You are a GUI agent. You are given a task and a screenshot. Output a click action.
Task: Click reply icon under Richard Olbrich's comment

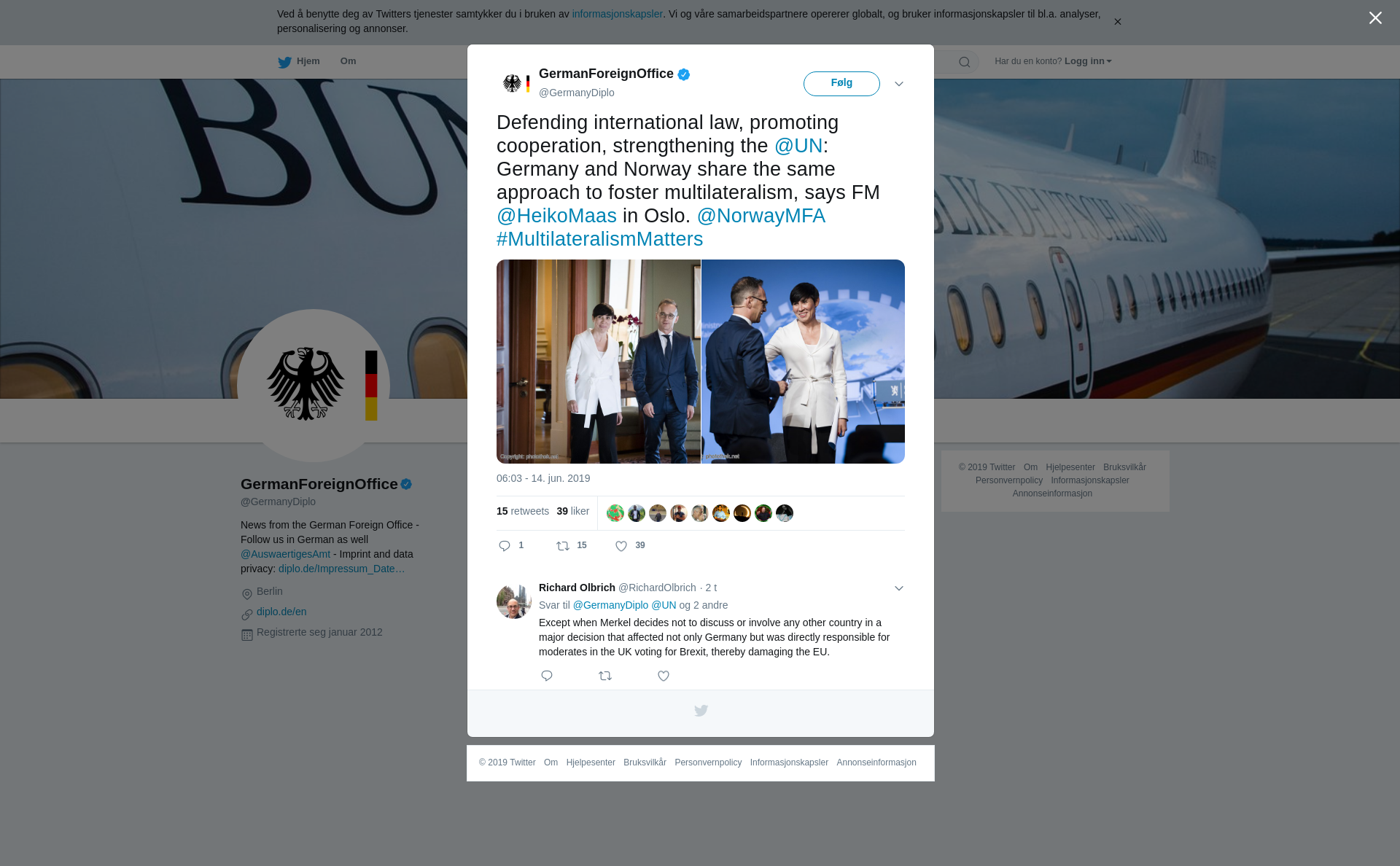(547, 676)
